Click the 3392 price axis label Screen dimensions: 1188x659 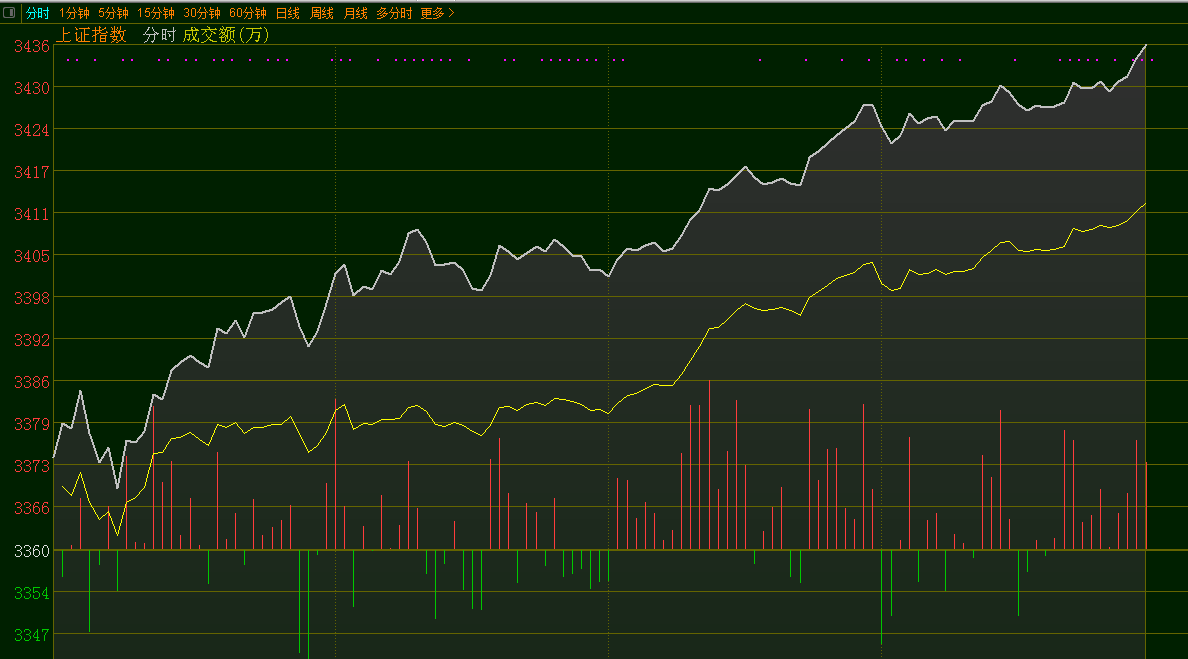coord(32,340)
